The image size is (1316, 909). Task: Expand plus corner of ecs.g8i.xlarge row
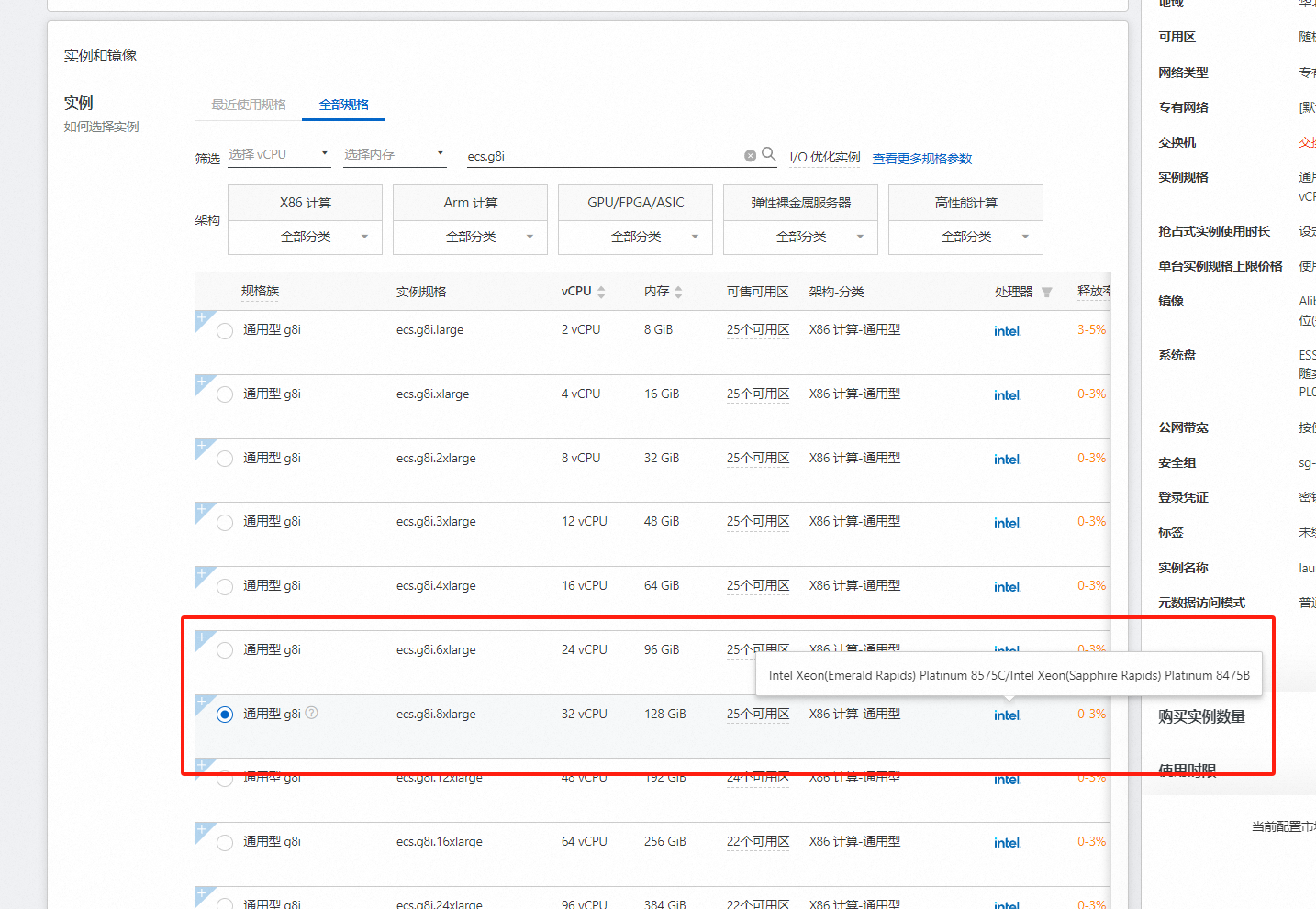(x=202, y=382)
